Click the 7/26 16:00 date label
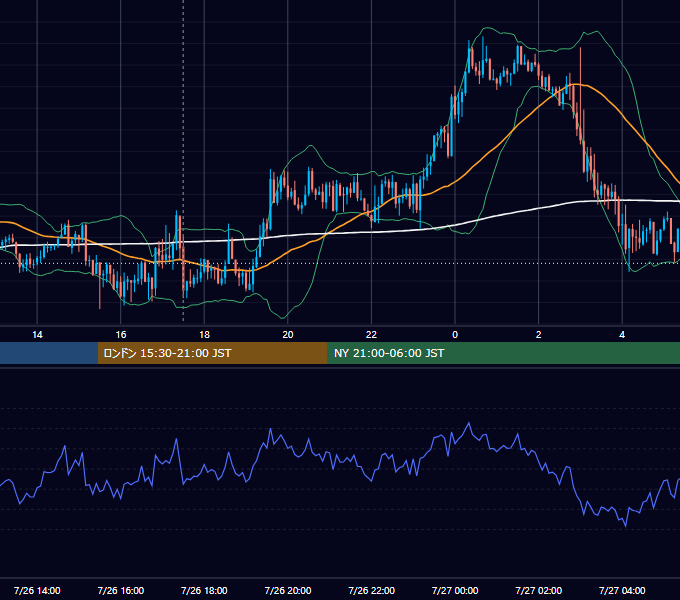Screen dimensions: 680x600 pyautogui.click(x=121, y=590)
